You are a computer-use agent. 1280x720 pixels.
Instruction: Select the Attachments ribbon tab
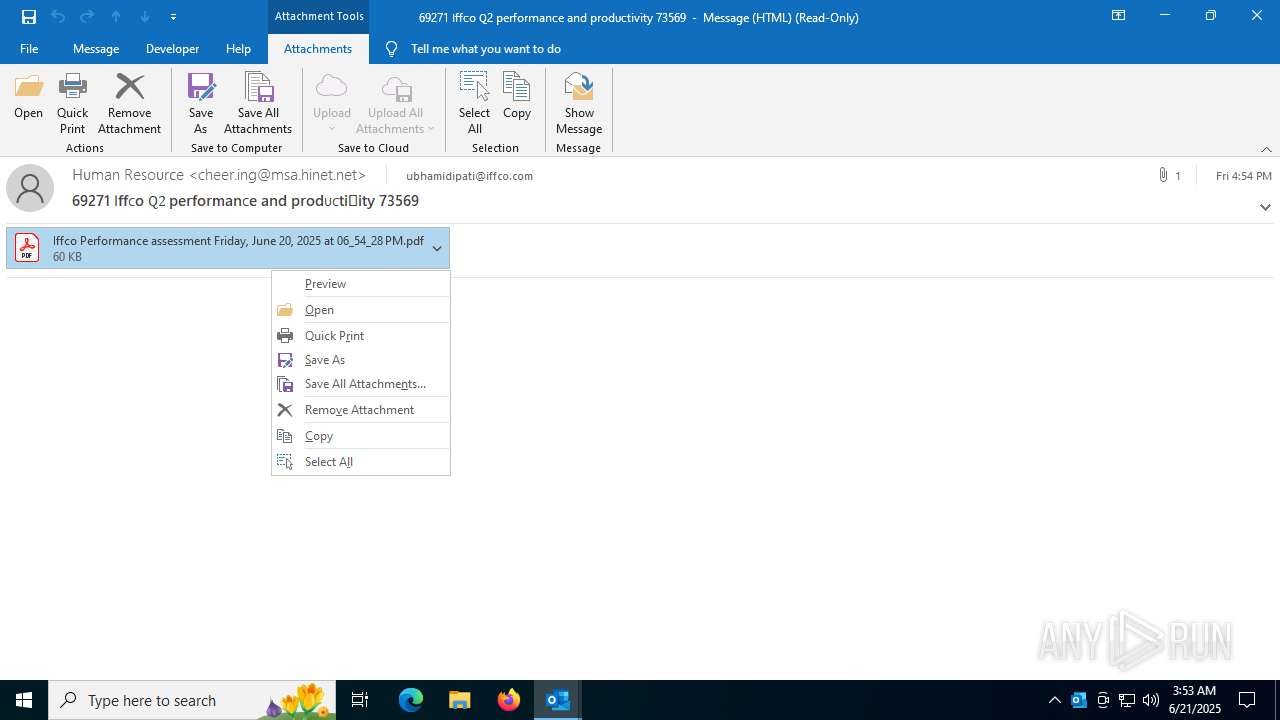318,49
